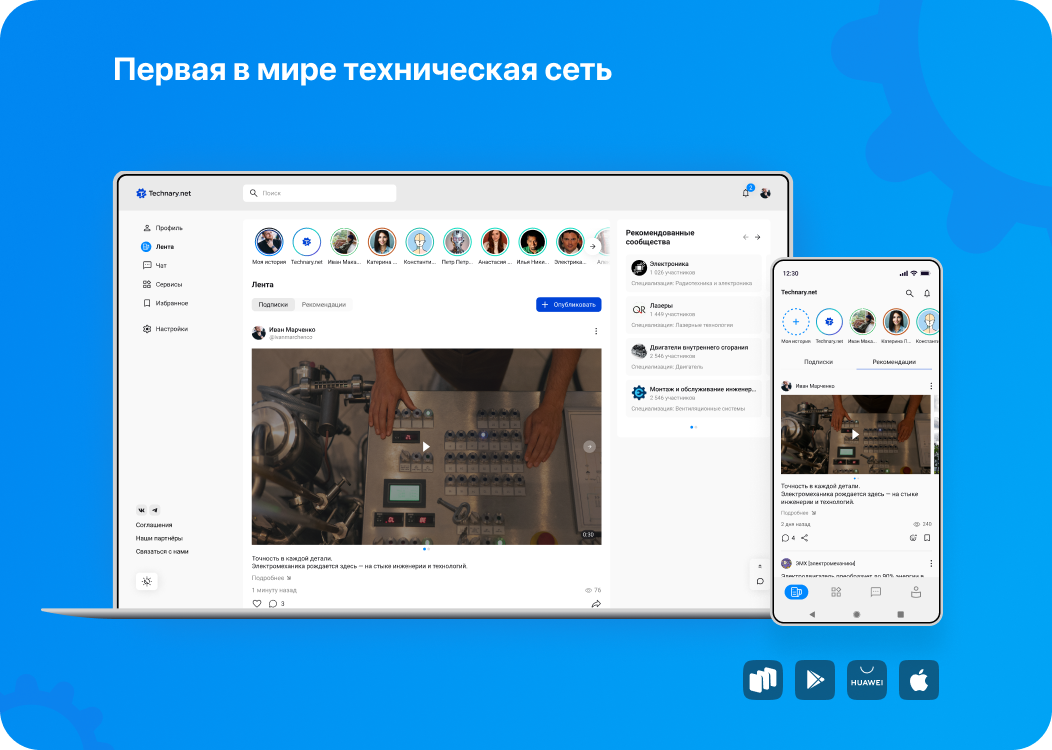Open comments on phone post
Image resolution: width=1052 pixels, height=750 pixels.
[788, 538]
